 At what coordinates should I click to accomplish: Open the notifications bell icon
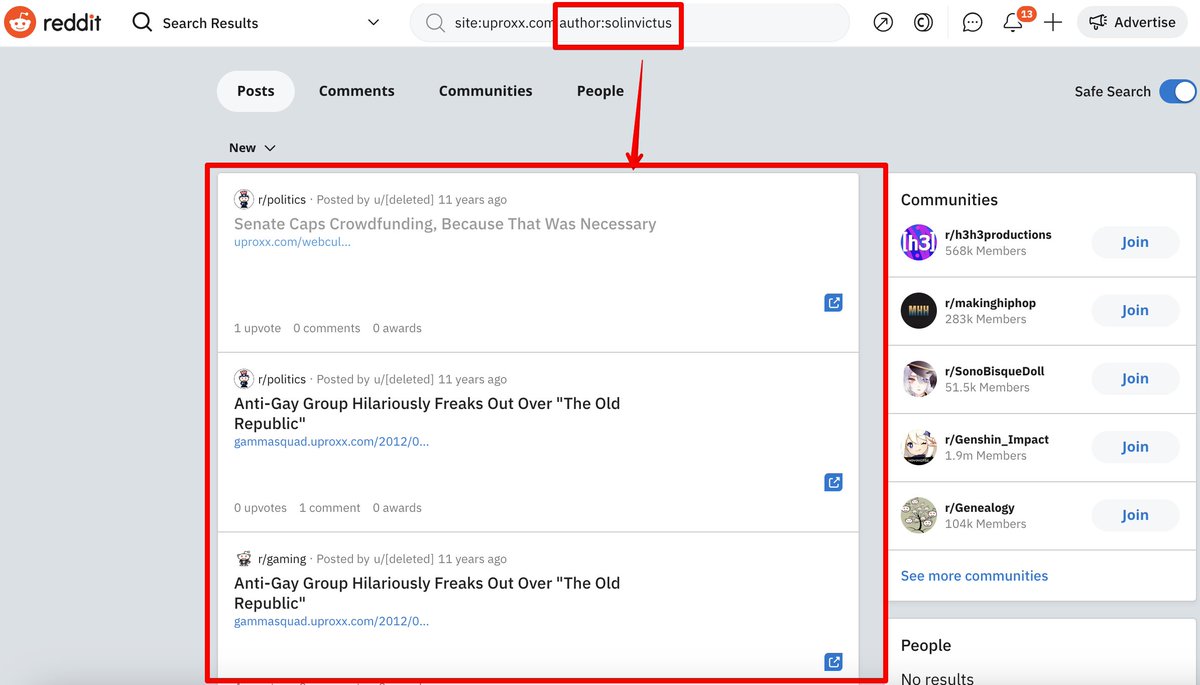[x=1013, y=22]
